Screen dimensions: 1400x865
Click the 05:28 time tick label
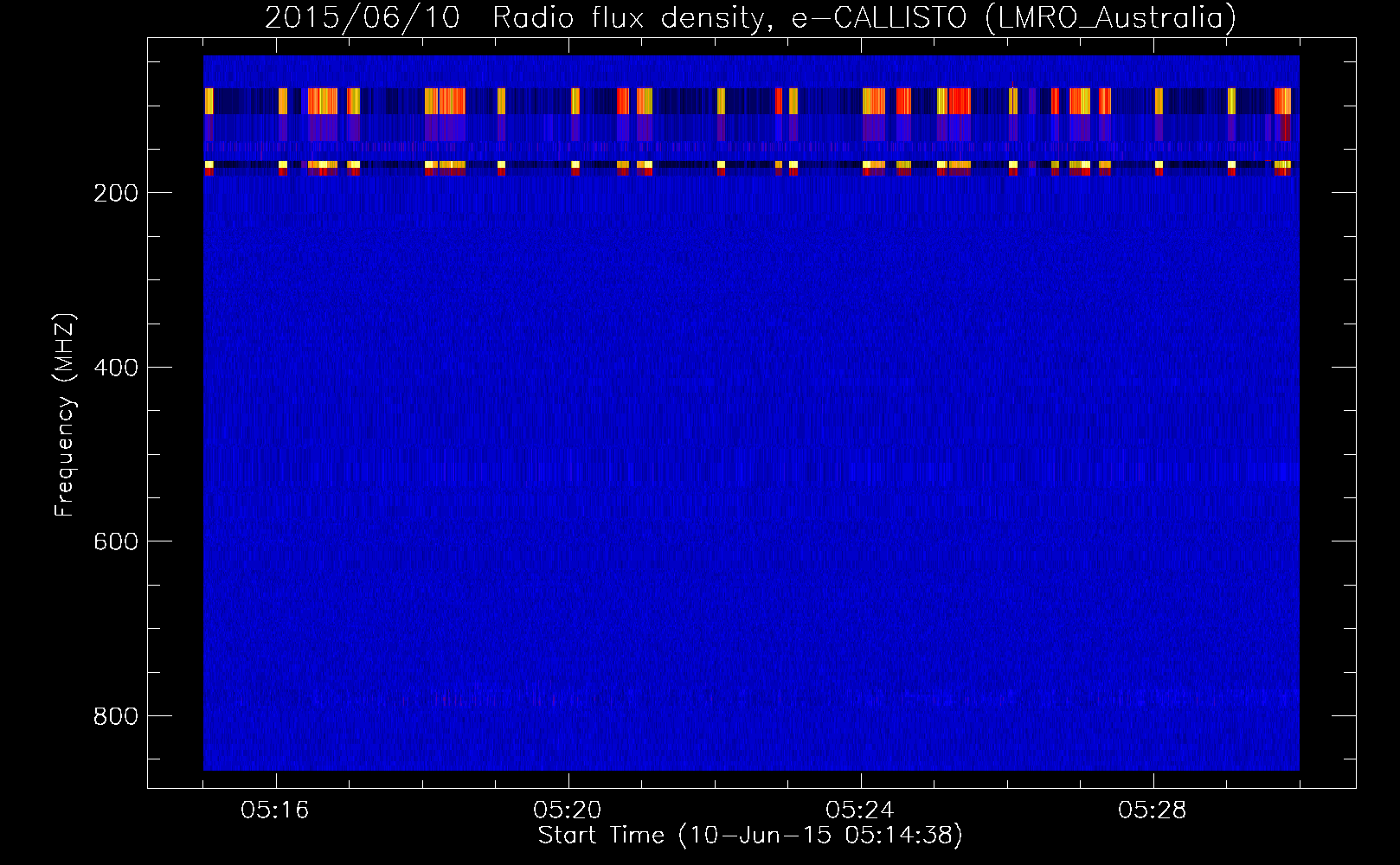(x=1153, y=811)
